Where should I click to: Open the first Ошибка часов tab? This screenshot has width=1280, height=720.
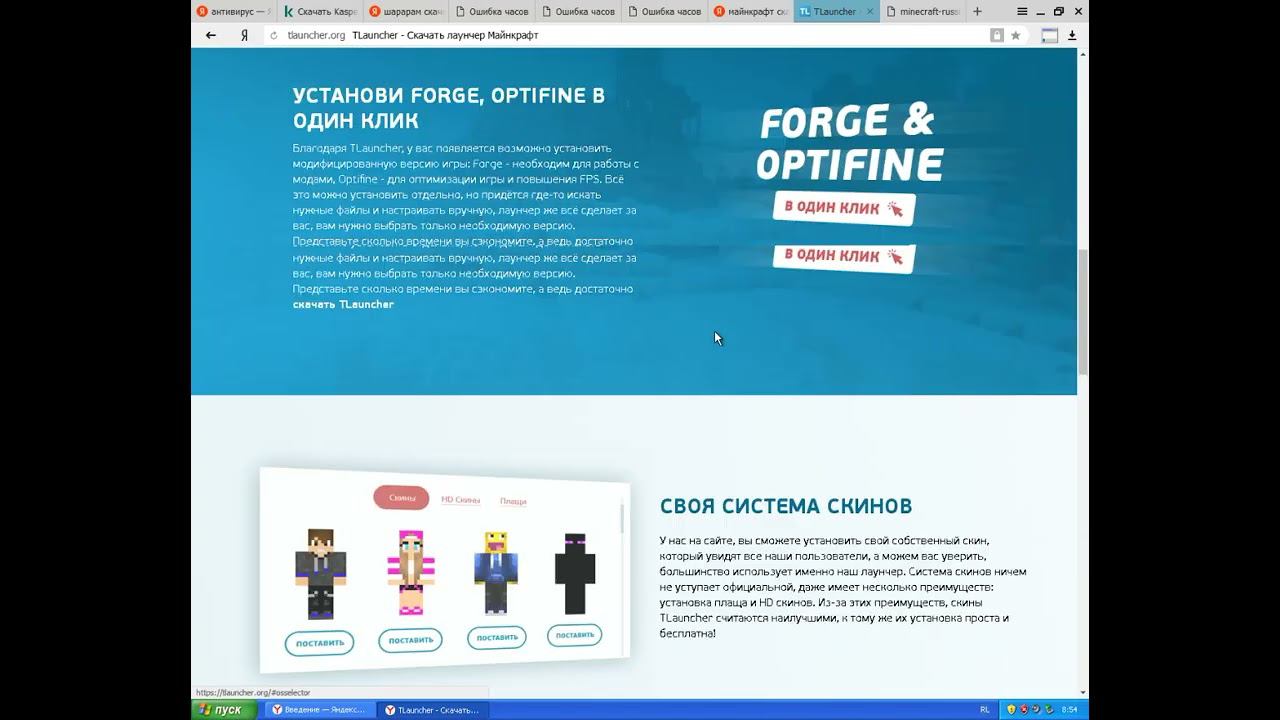tap(492, 11)
